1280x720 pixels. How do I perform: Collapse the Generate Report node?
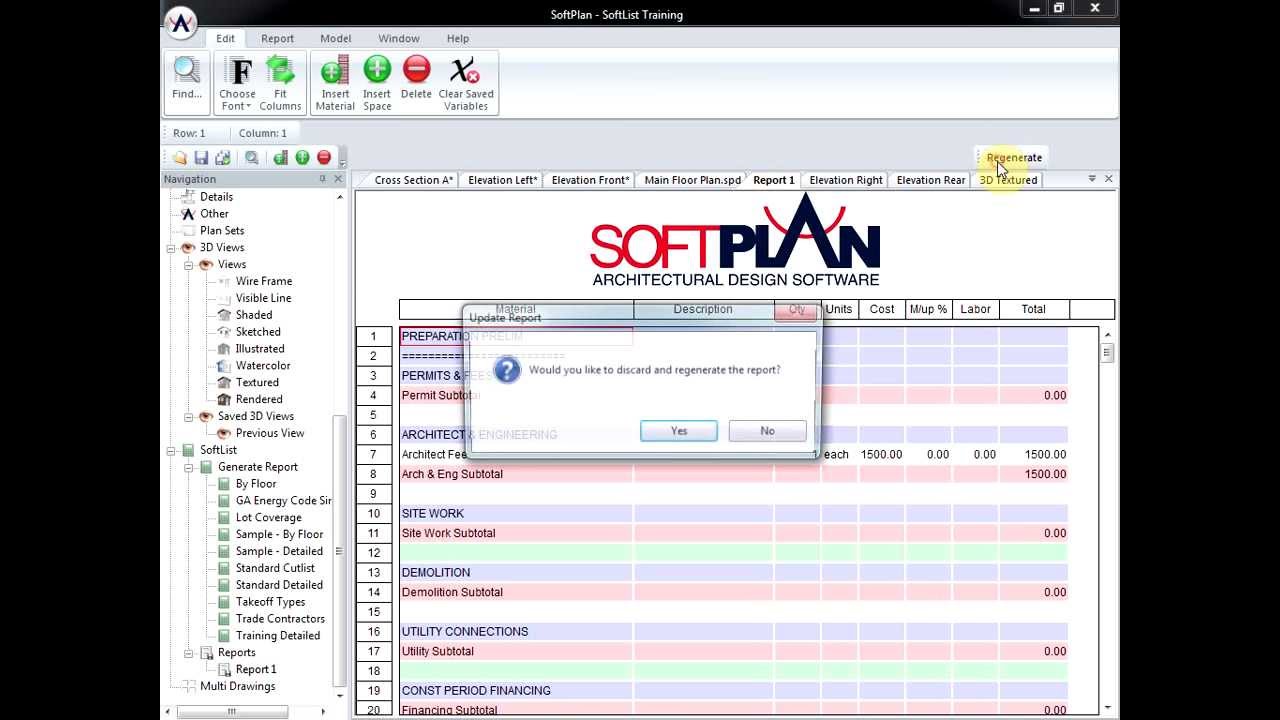tap(189, 467)
